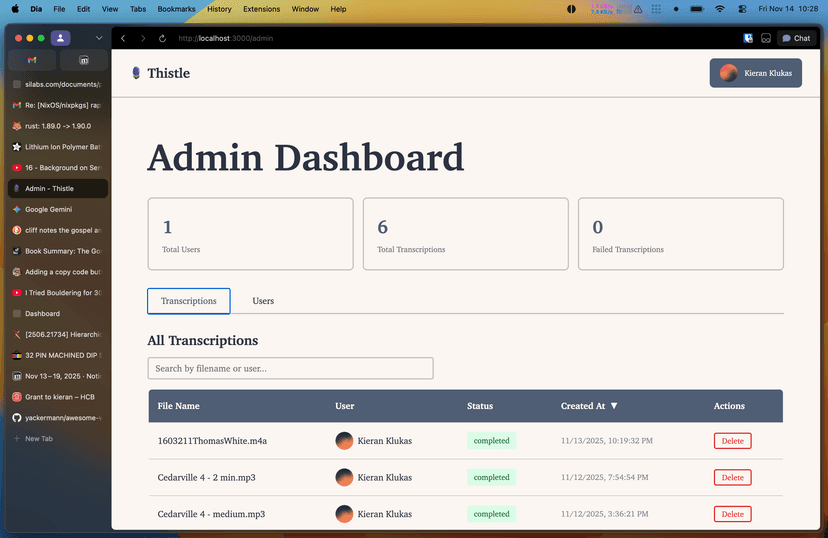Open the profile icon in the sidebar header

tap(60, 38)
